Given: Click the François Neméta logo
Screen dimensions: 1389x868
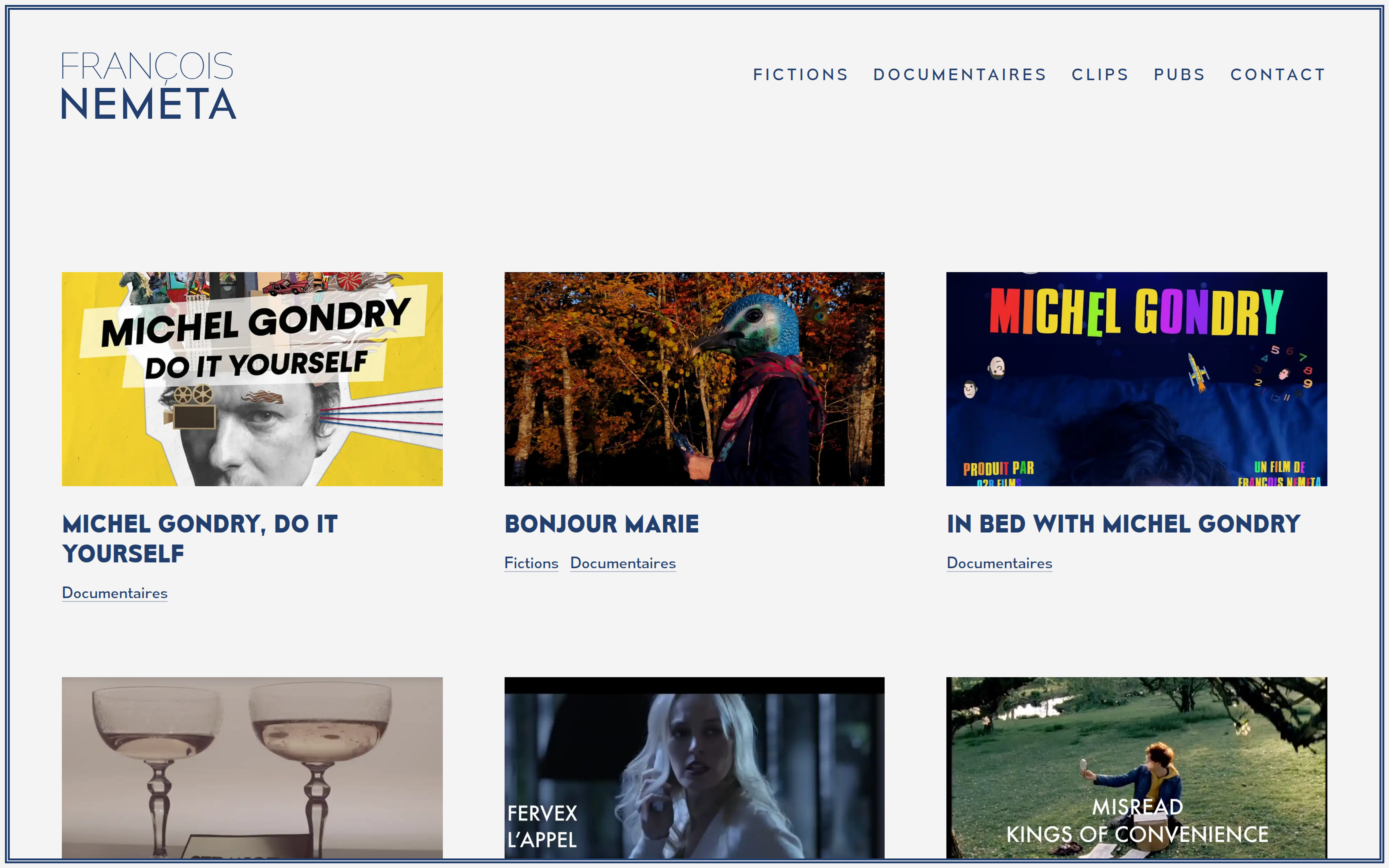Looking at the screenshot, I should (x=149, y=86).
